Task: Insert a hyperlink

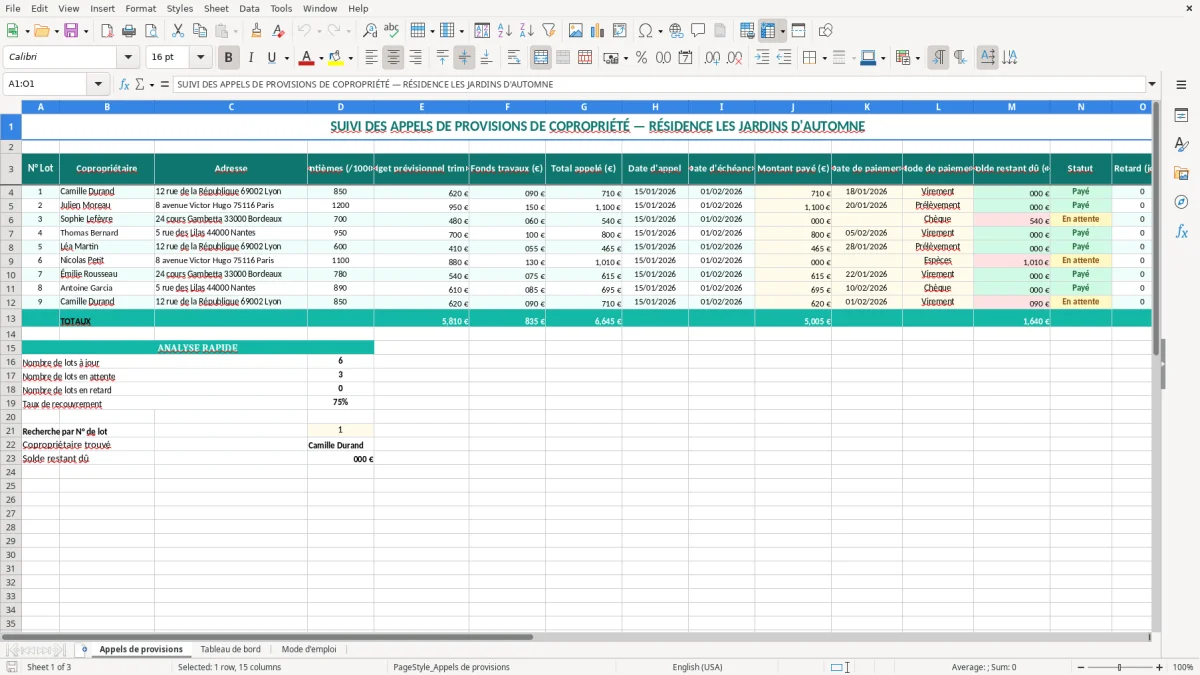Action: 676,31
